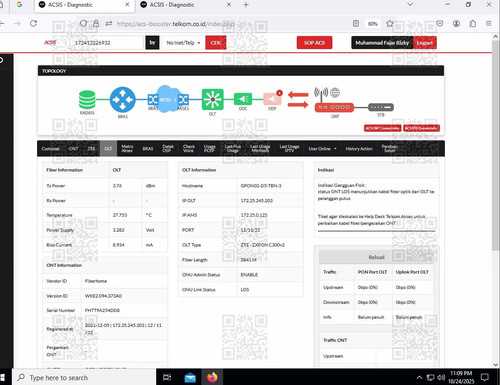Click the blue BRAS router icon

123,99
